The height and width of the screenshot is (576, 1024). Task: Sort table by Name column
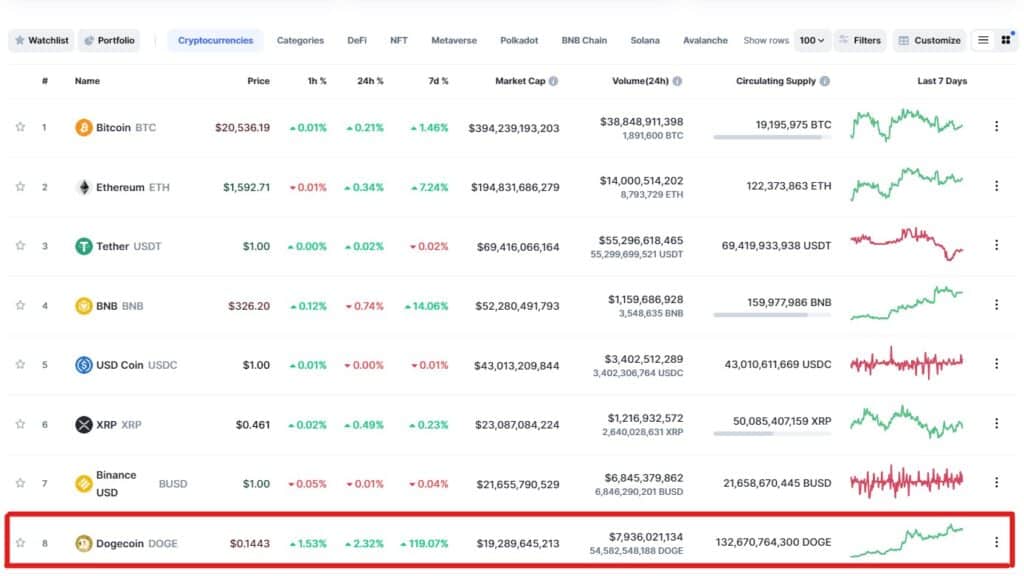pyautogui.click(x=87, y=81)
